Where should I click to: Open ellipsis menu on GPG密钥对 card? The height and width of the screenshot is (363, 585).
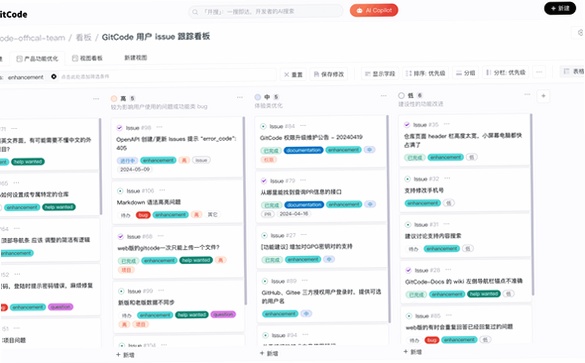click(303, 235)
